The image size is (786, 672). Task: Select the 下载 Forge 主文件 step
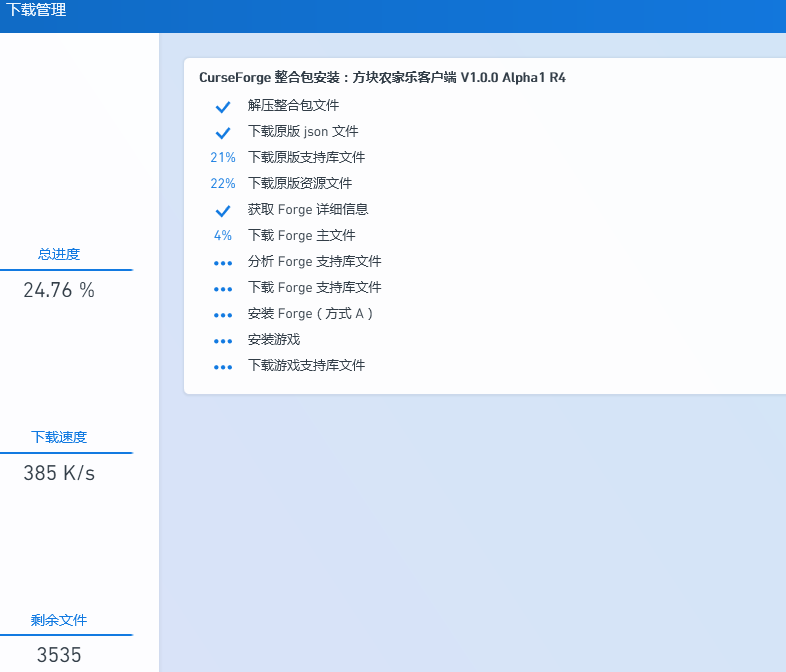tap(301, 236)
